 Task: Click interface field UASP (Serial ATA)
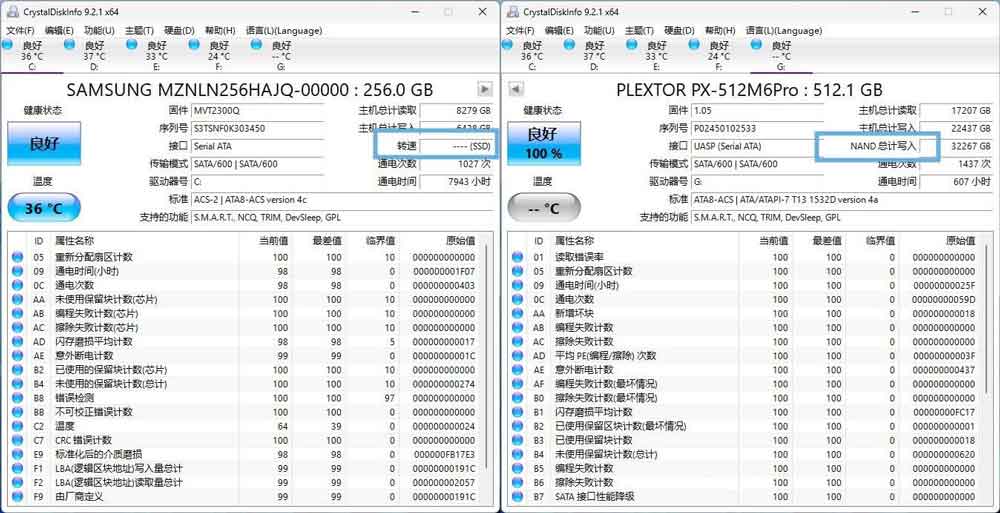pyautogui.click(x=757, y=146)
